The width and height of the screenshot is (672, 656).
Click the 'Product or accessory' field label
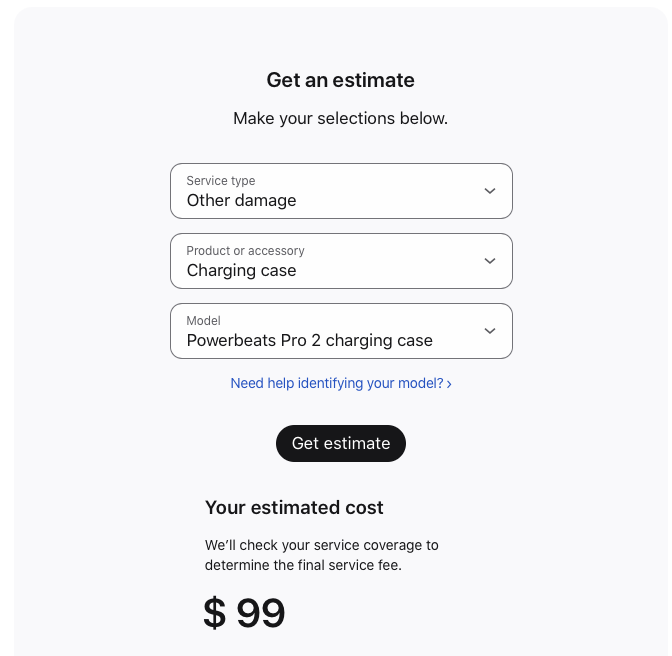246,251
